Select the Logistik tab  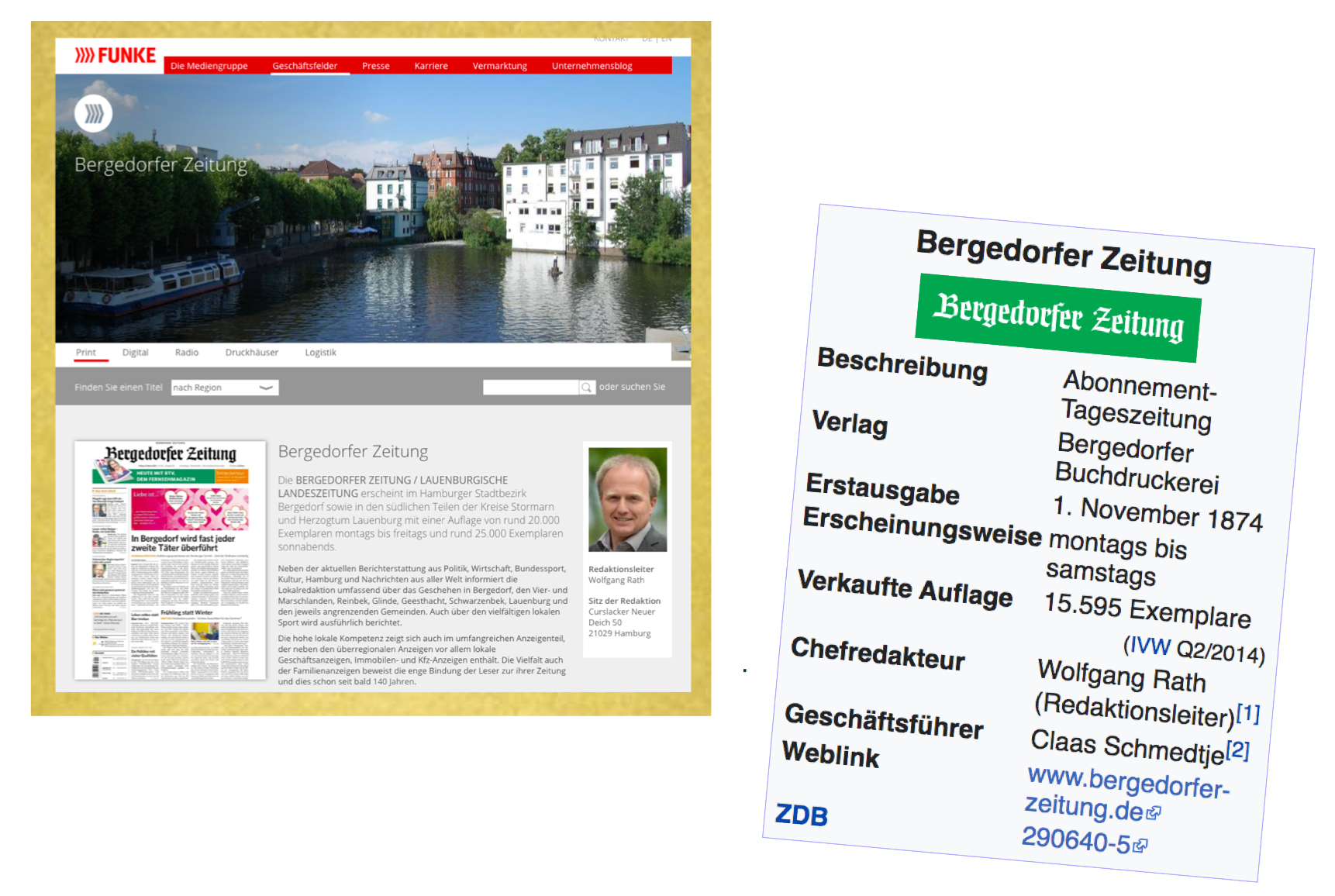(x=321, y=353)
